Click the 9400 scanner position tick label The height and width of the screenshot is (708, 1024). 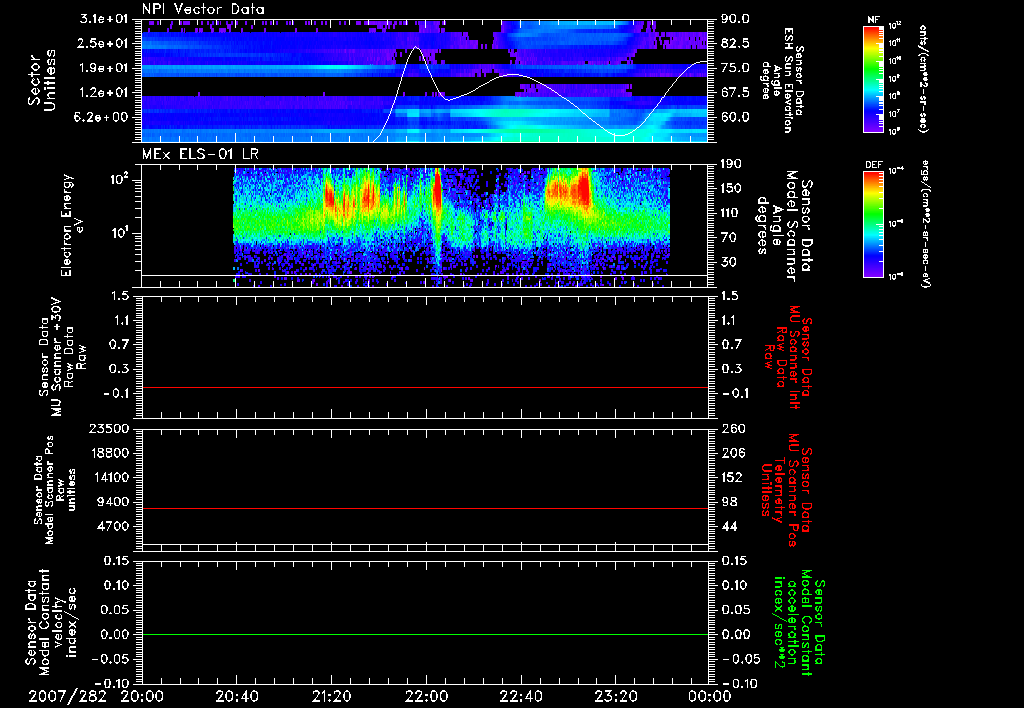pos(114,502)
